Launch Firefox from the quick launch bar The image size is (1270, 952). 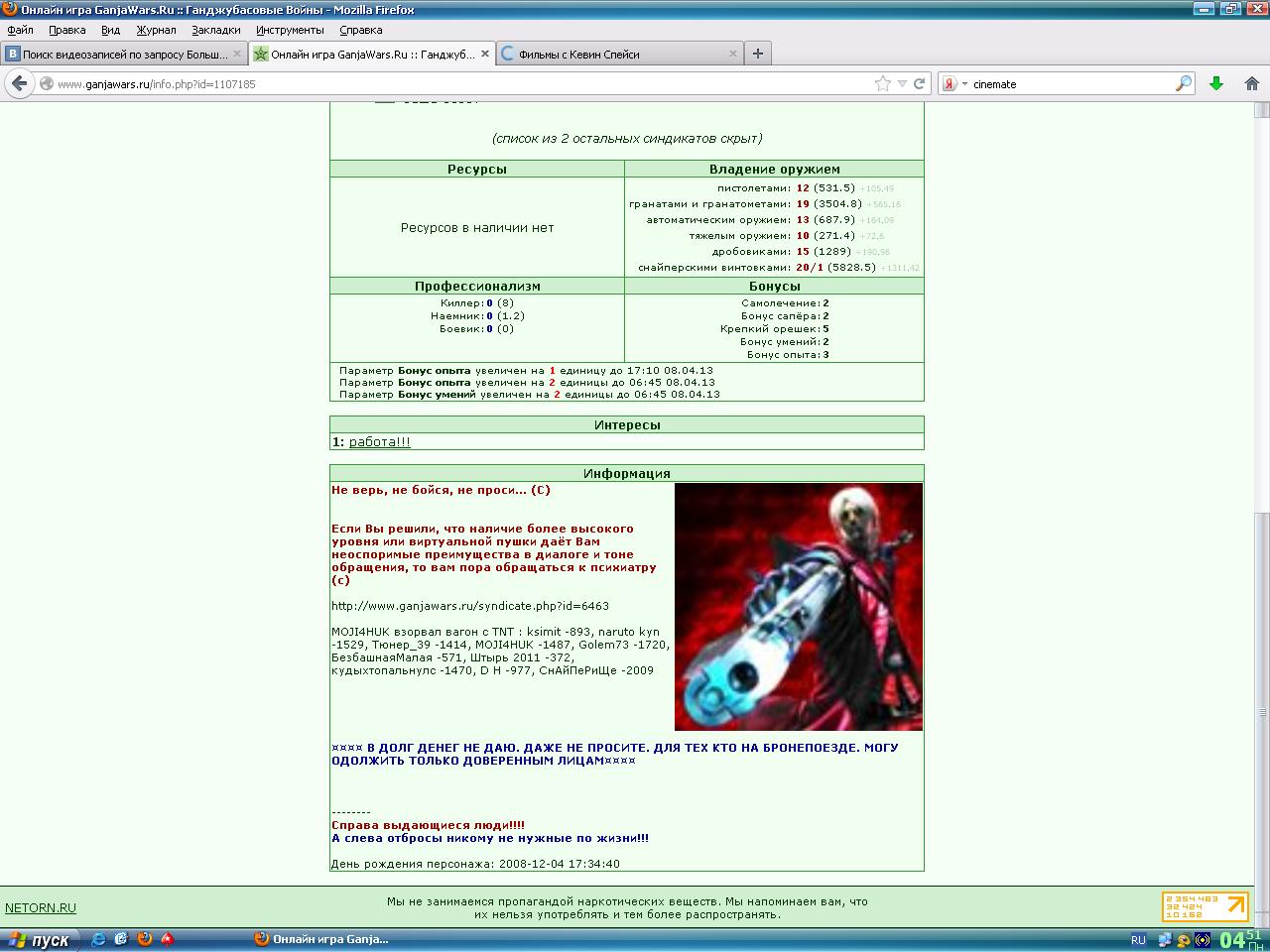click(145, 938)
